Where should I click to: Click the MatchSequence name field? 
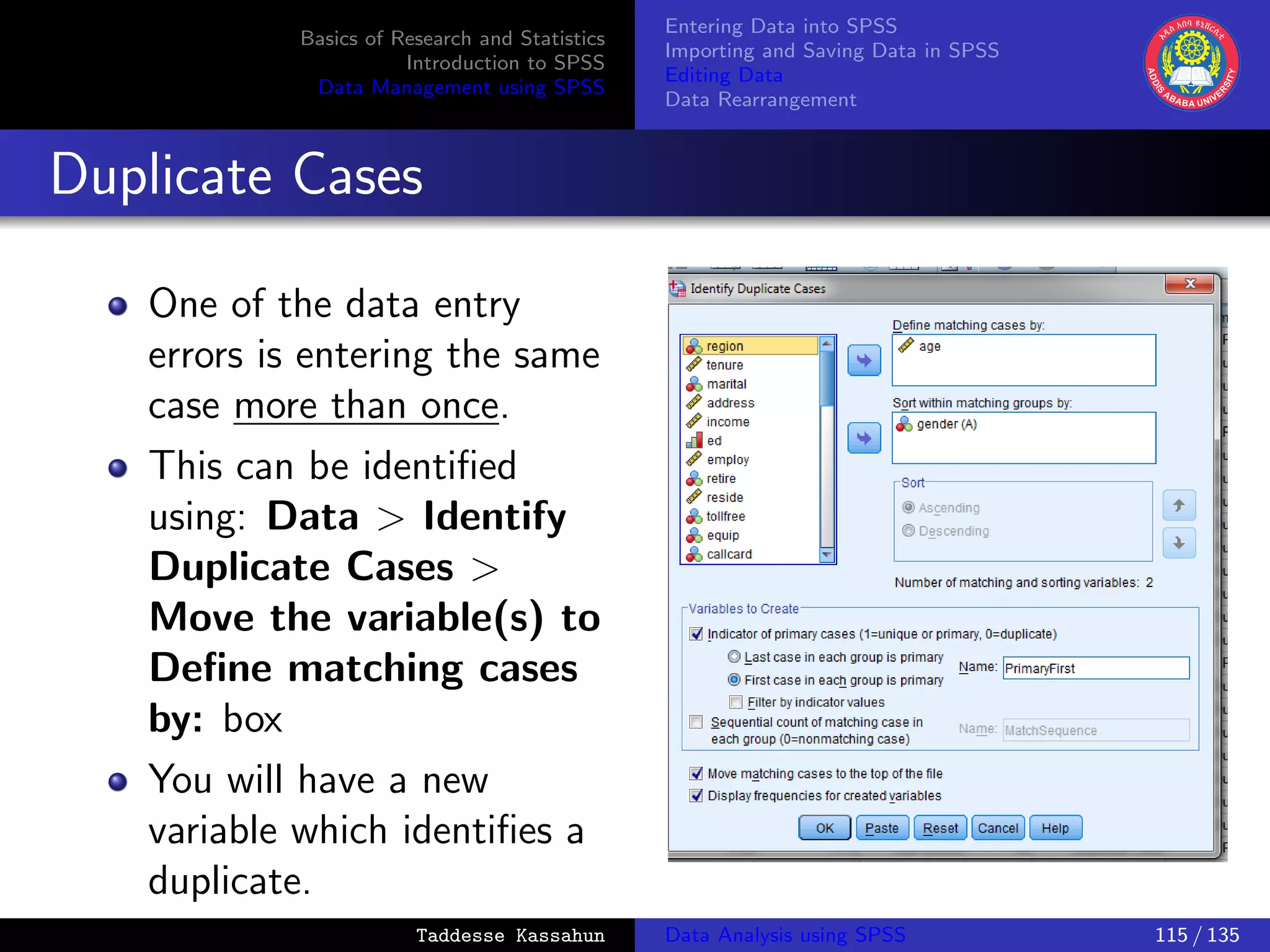(x=1096, y=730)
